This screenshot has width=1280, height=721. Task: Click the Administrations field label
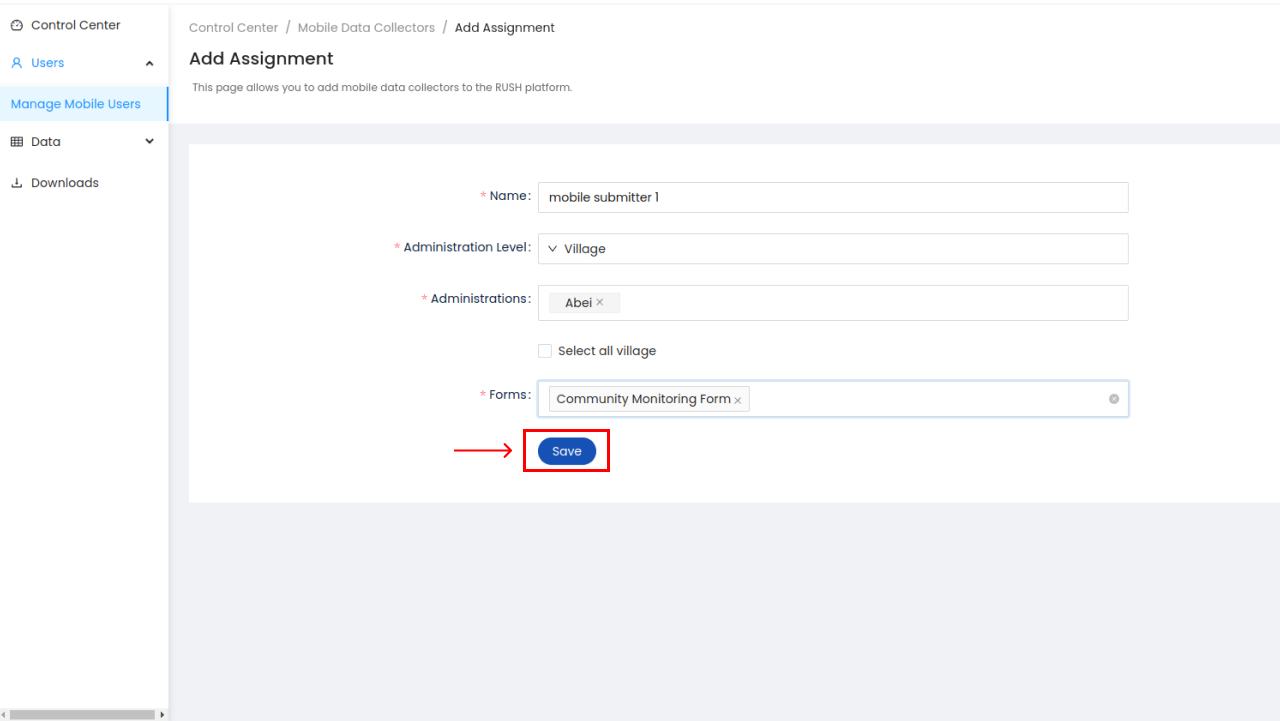point(480,299)
